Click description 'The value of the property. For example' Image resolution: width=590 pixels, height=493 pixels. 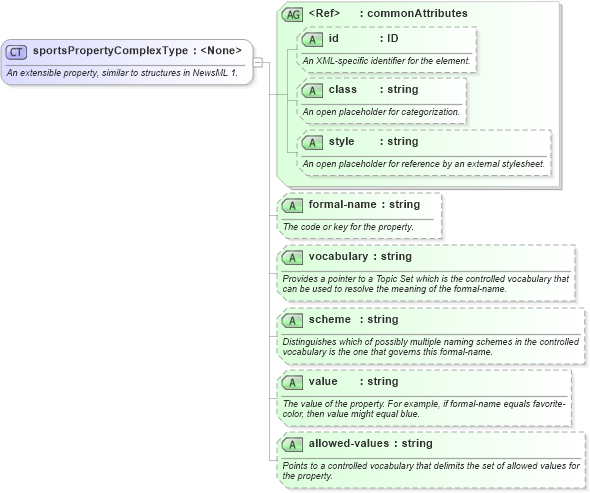point(424,409)
